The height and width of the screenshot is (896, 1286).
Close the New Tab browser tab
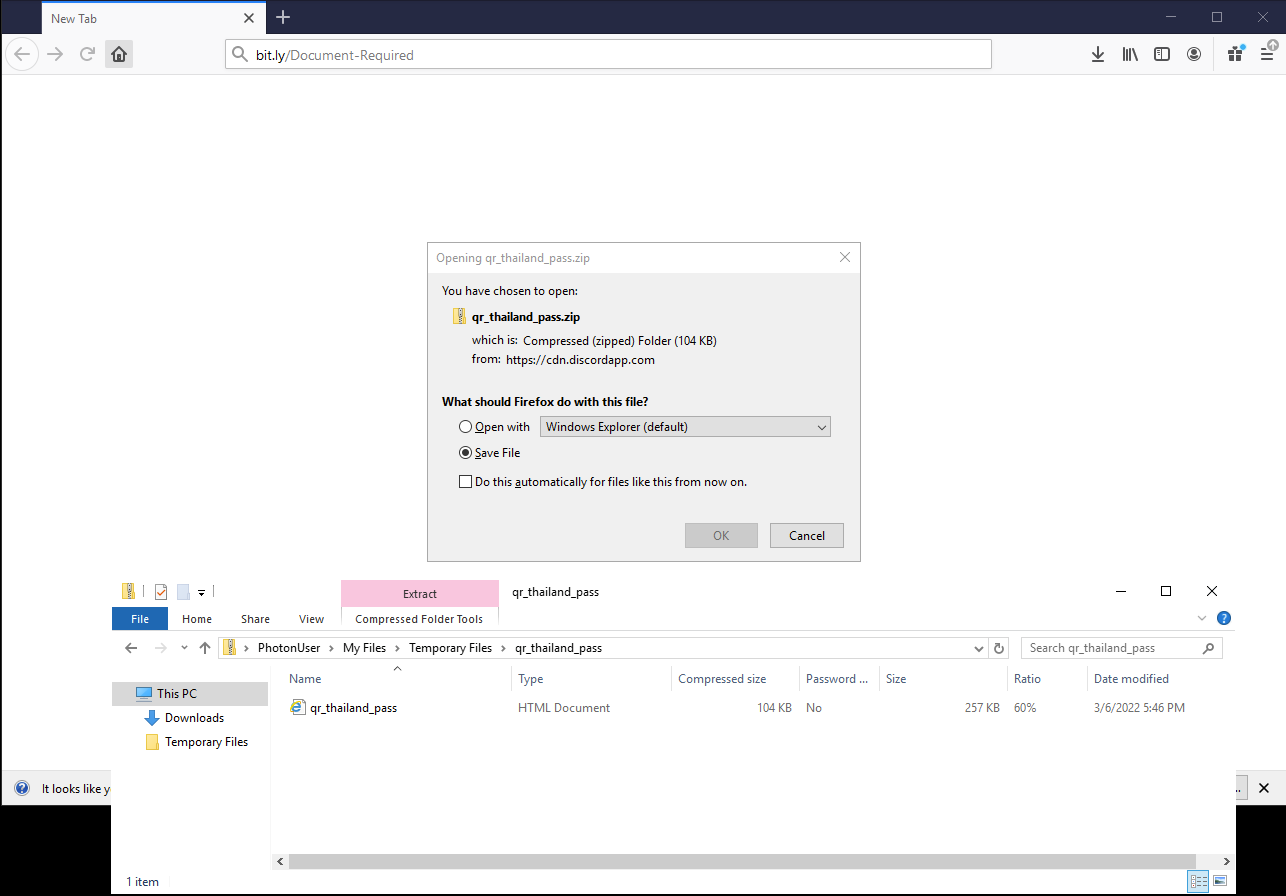(x=248, y=18)
